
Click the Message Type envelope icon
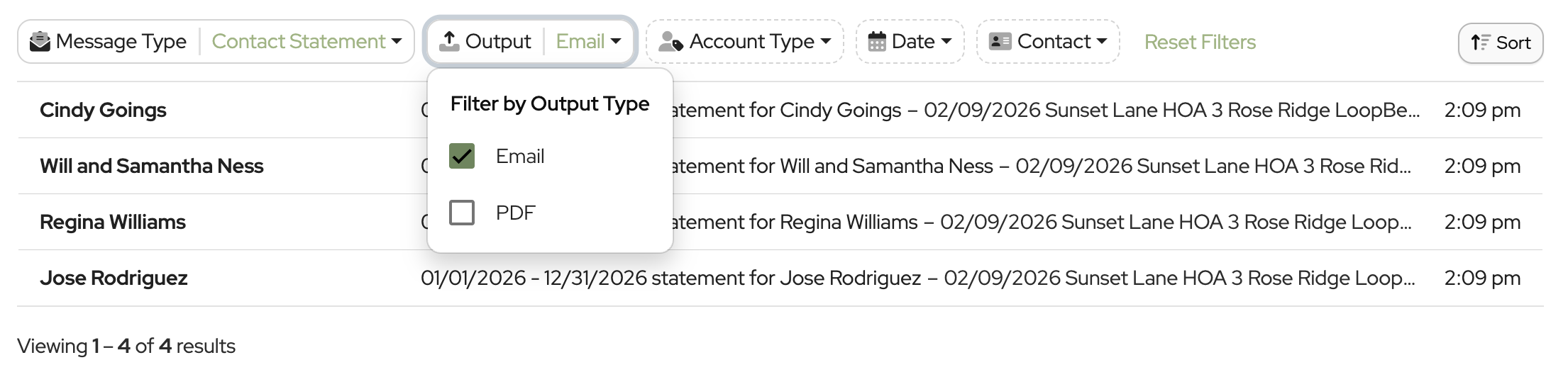click(40, 42)
